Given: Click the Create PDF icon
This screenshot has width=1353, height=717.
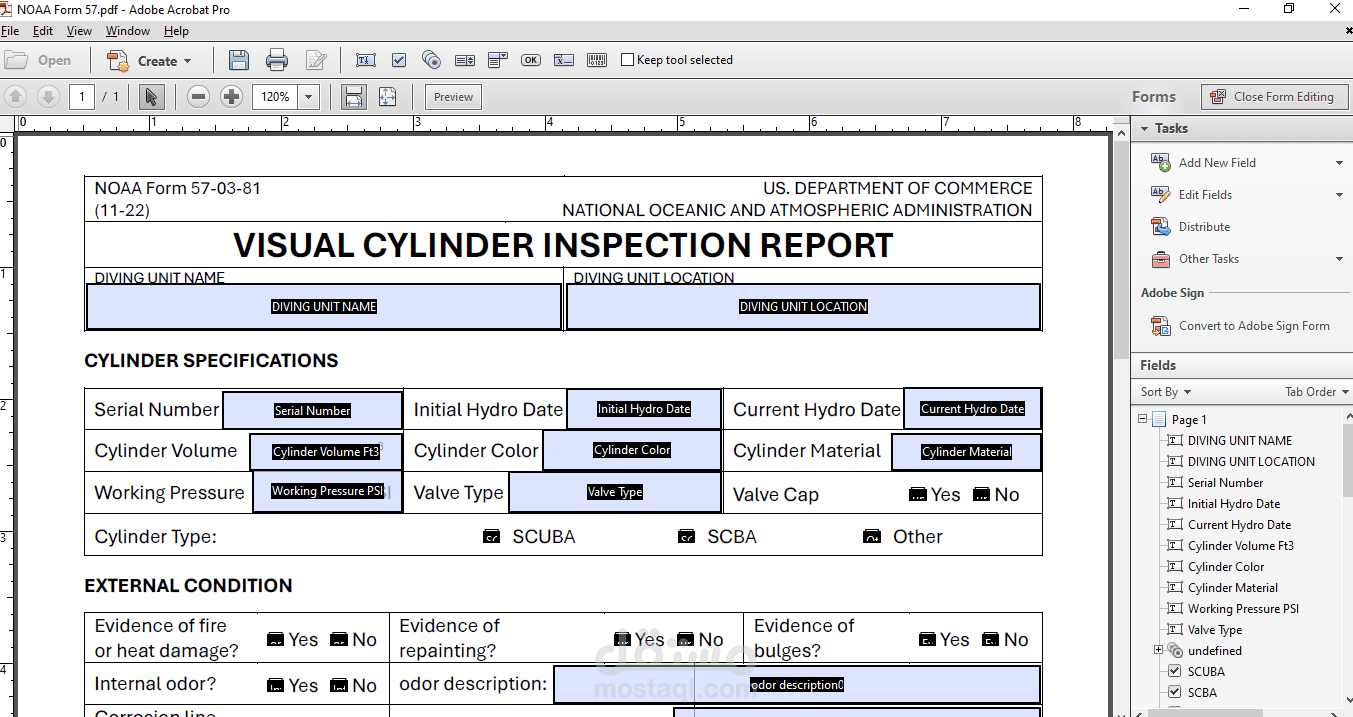Looking at the screenshot, I should [117, 61].
